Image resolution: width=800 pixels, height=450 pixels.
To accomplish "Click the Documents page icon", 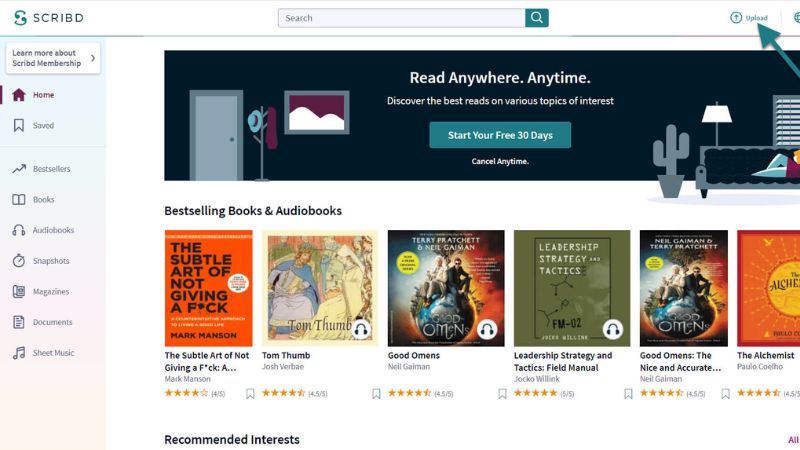I will (x=19, y=322).
